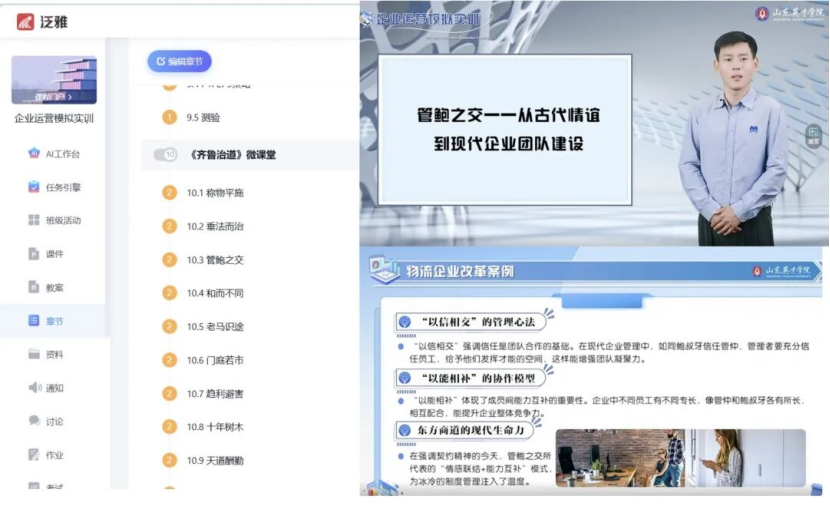830x507 pixels.
Task: Collapse the 《齐鲁治道》微课堂 chapter title
Action: (232, 155)
